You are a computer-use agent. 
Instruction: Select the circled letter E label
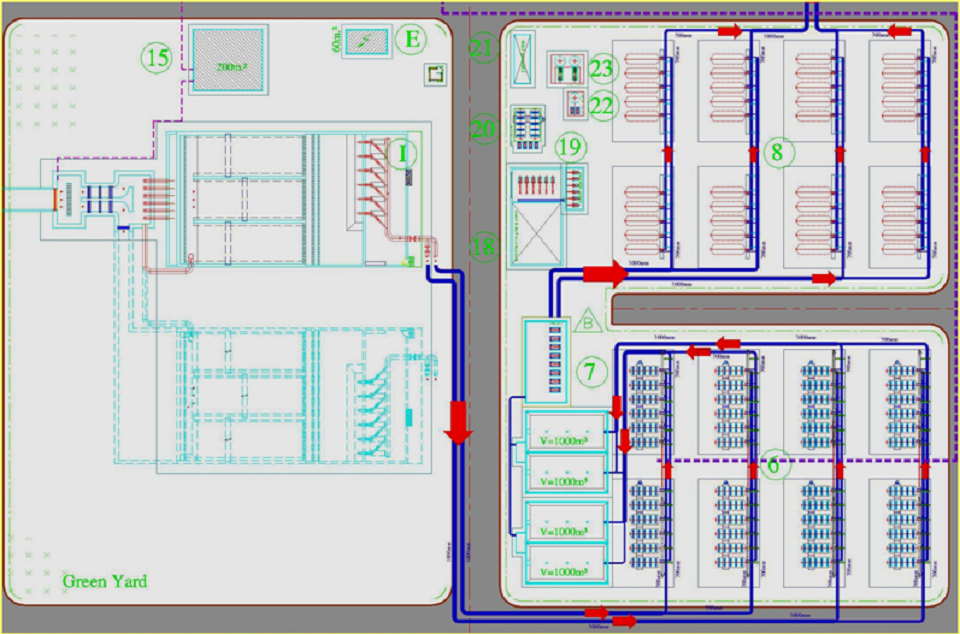pos(408,40)
